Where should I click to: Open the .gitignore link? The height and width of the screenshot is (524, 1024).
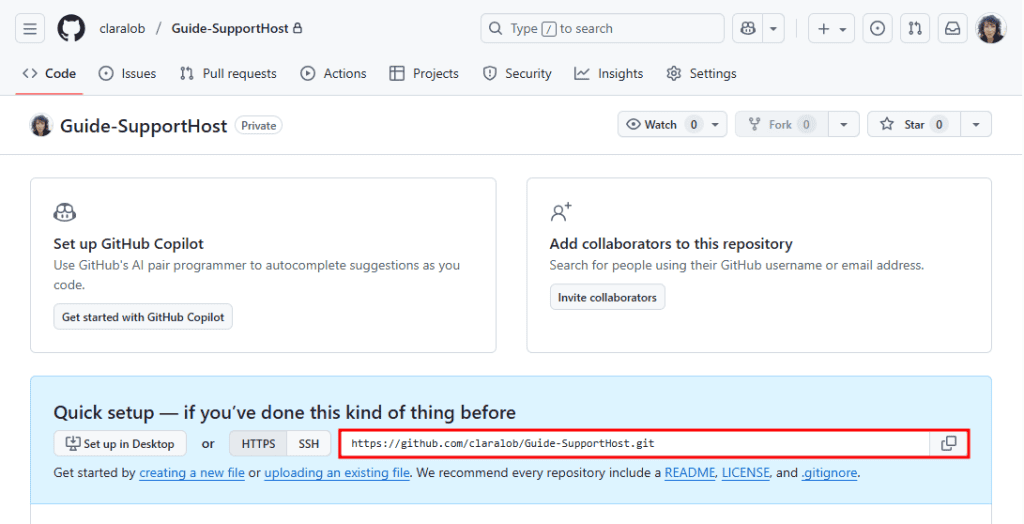point(829,472)
